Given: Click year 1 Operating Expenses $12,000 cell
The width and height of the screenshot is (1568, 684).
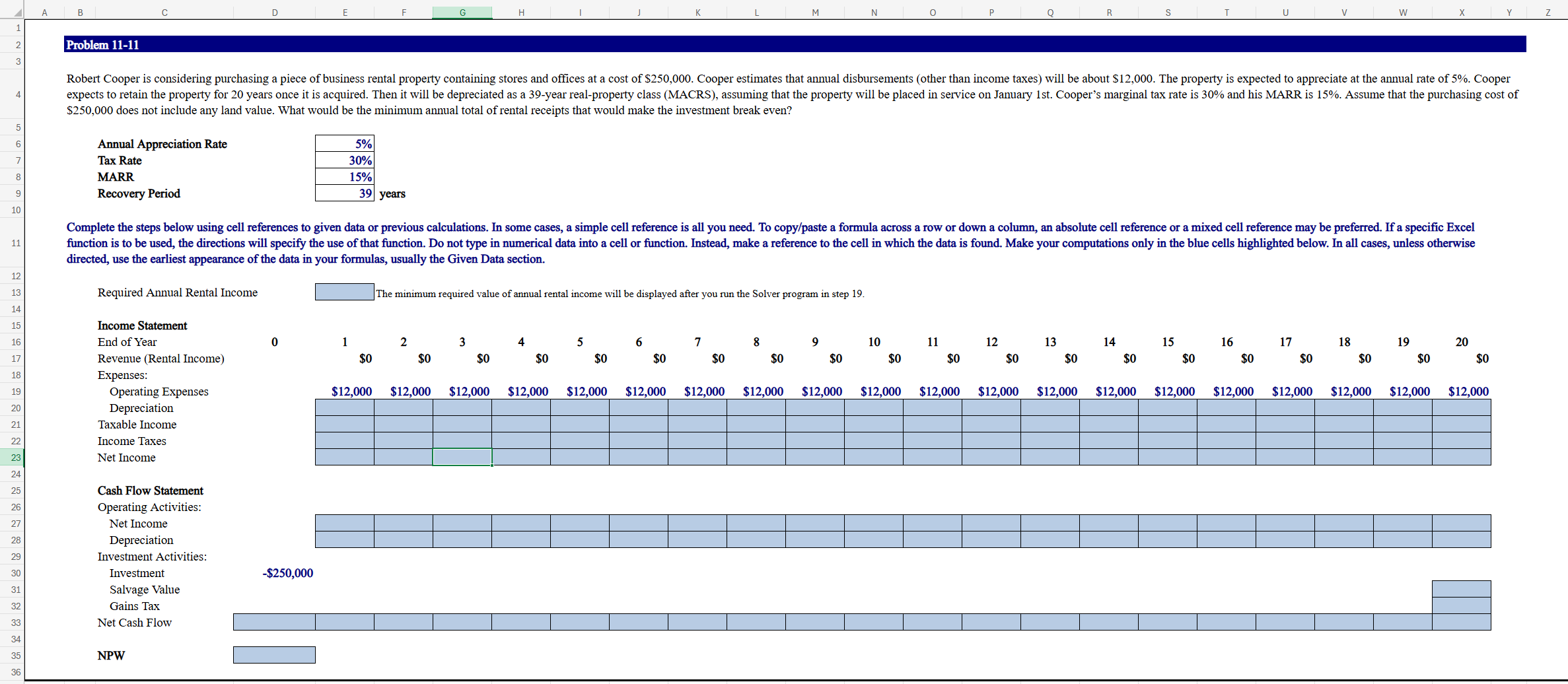Looking at the screenshot, I should [351, 391].
